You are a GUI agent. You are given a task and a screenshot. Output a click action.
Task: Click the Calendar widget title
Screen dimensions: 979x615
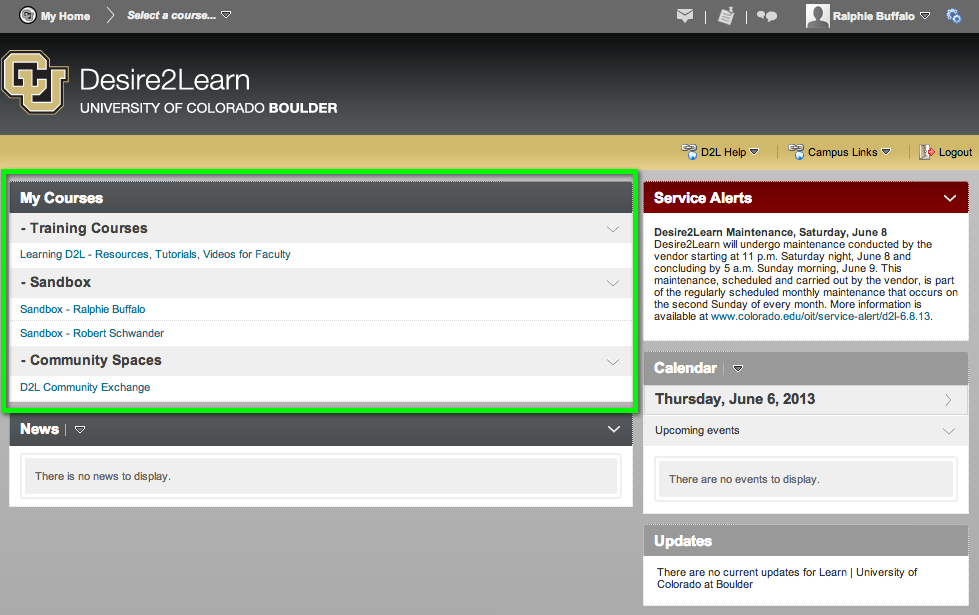[x=685, y=368]
